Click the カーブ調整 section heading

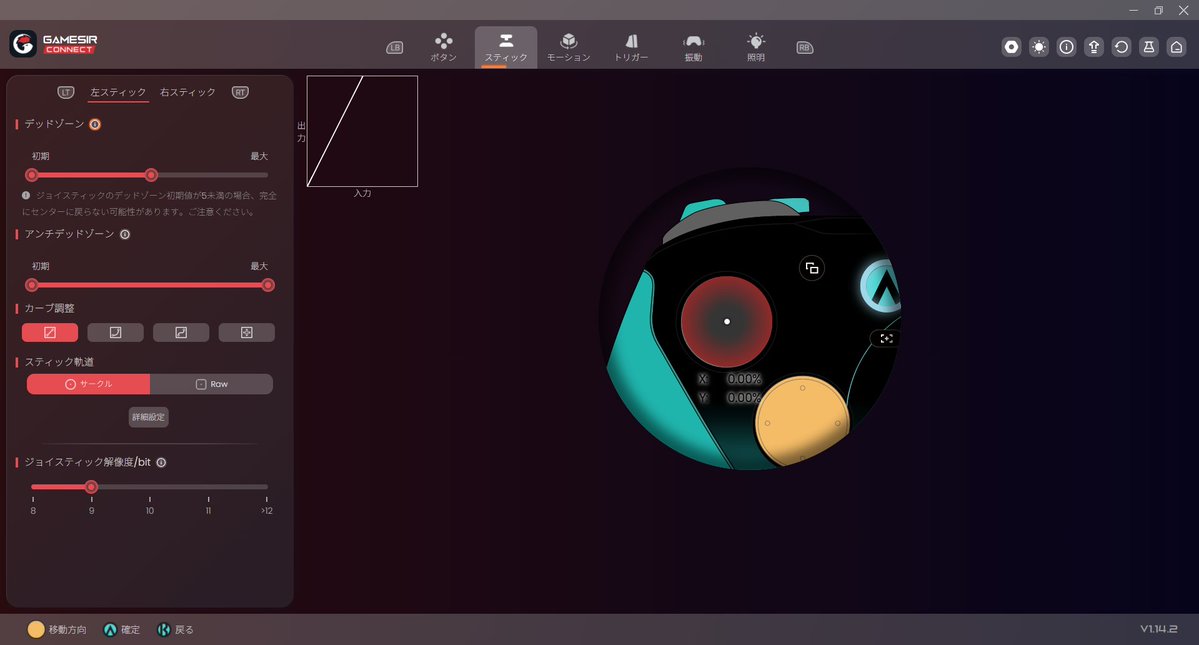pos(49,308)
